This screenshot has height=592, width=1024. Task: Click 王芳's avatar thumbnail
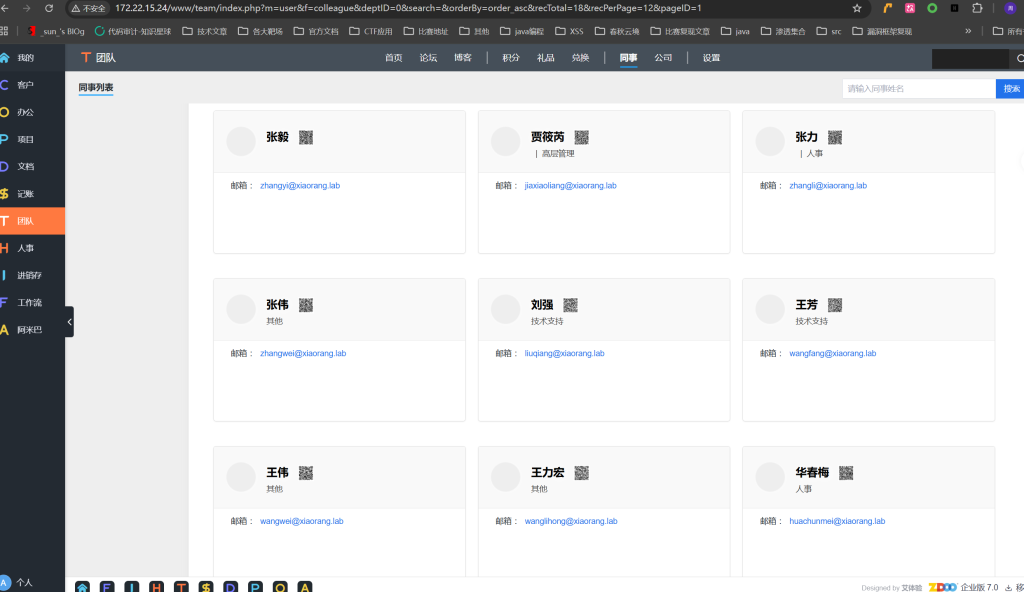pos(770,309)
